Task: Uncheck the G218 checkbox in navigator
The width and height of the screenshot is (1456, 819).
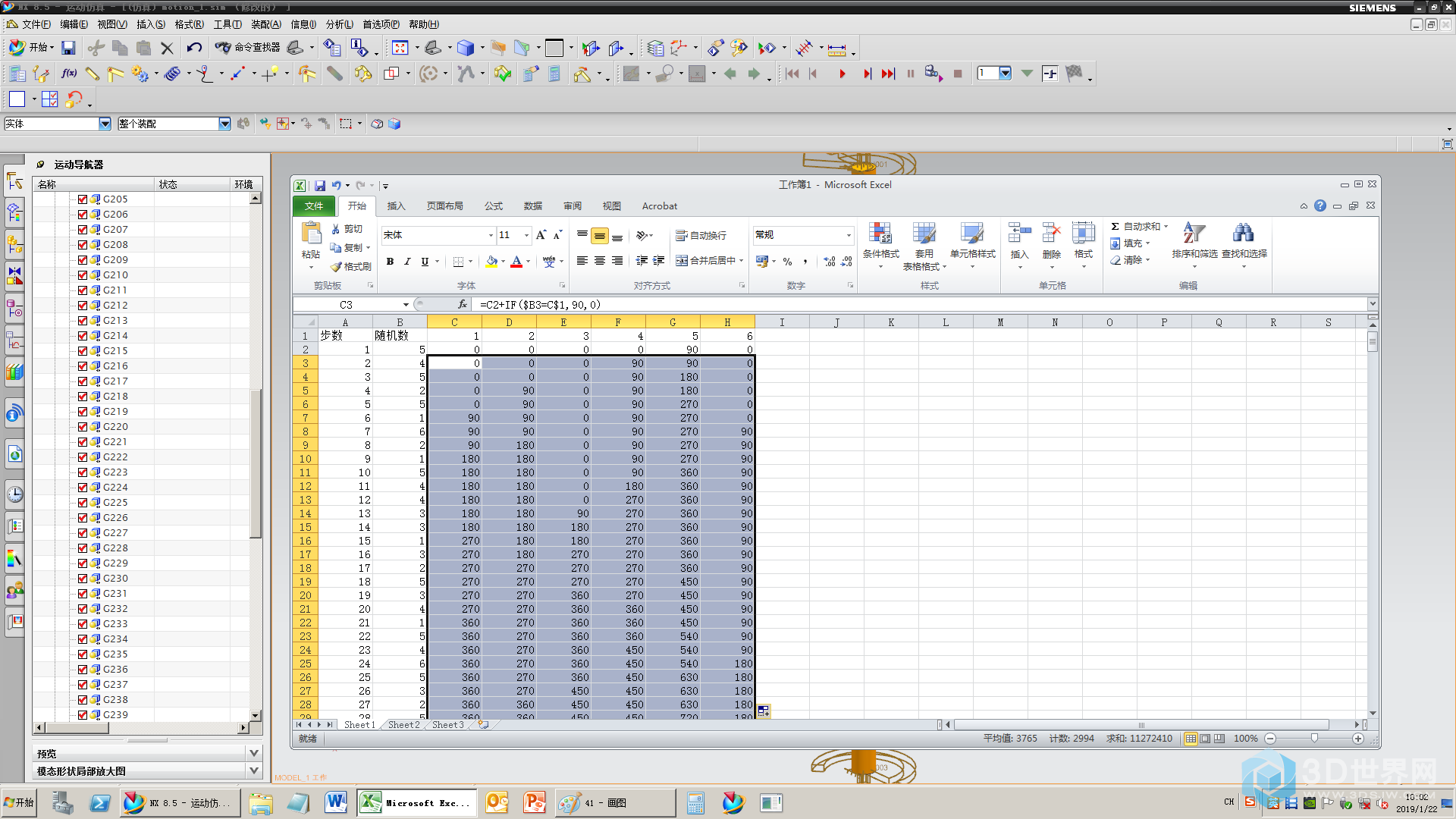Action: 83,397
